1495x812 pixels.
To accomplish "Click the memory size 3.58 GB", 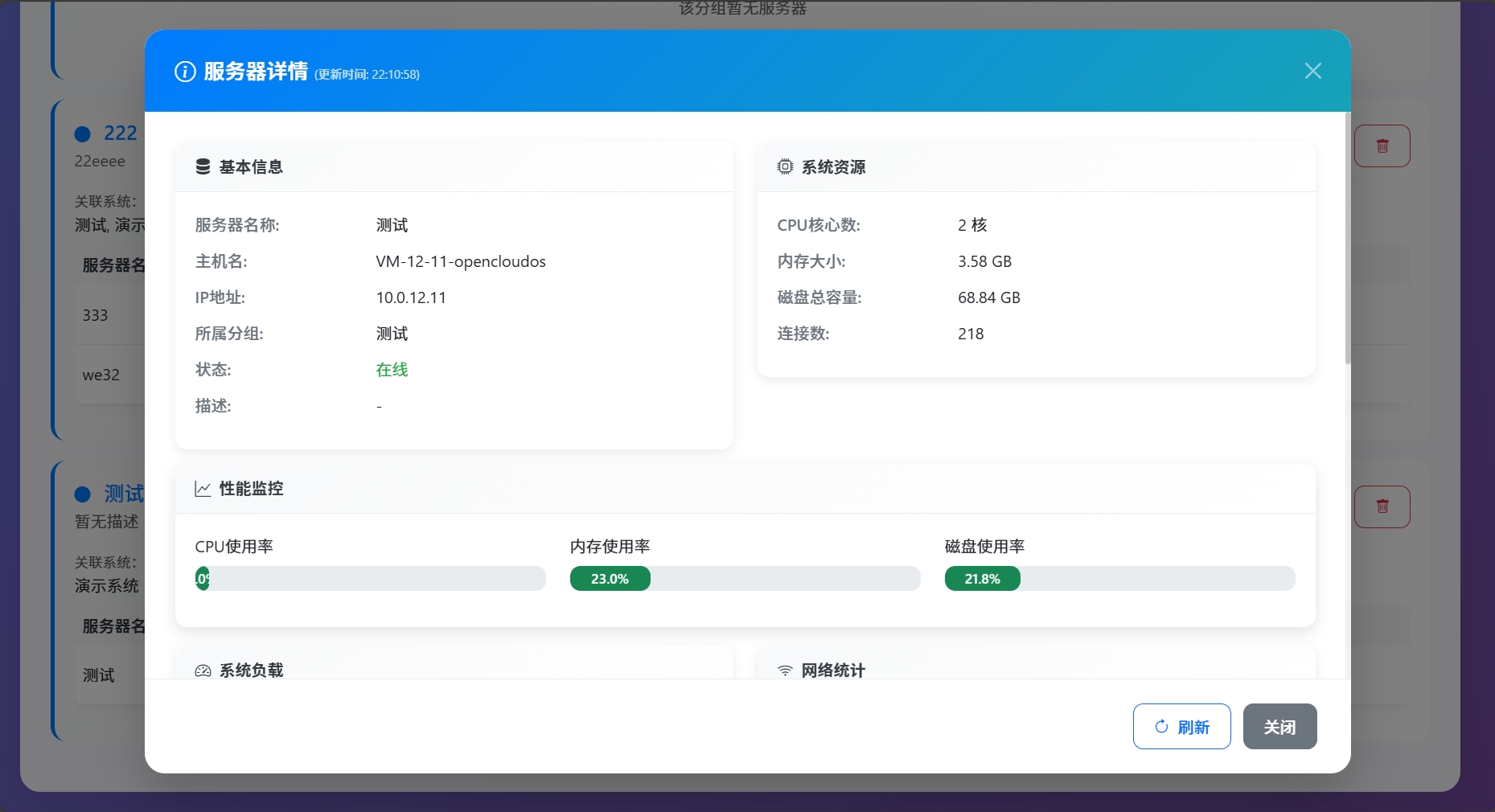I will pyautogui.click(x=984, y=261).
